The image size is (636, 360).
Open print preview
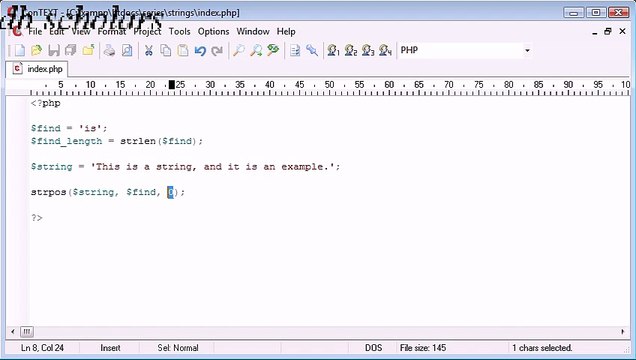pos(127,50)
